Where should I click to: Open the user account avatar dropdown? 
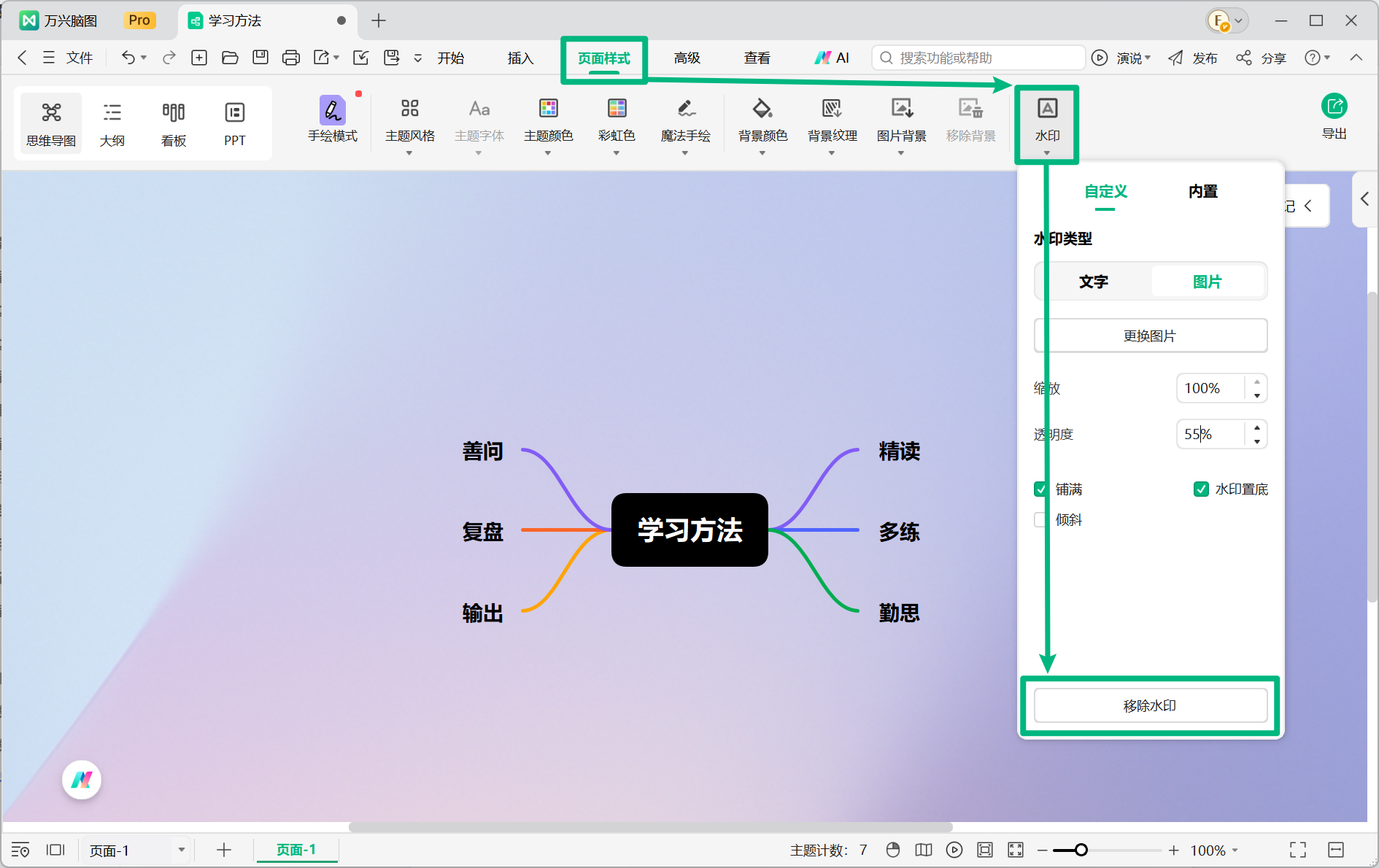coord(1227,20)
